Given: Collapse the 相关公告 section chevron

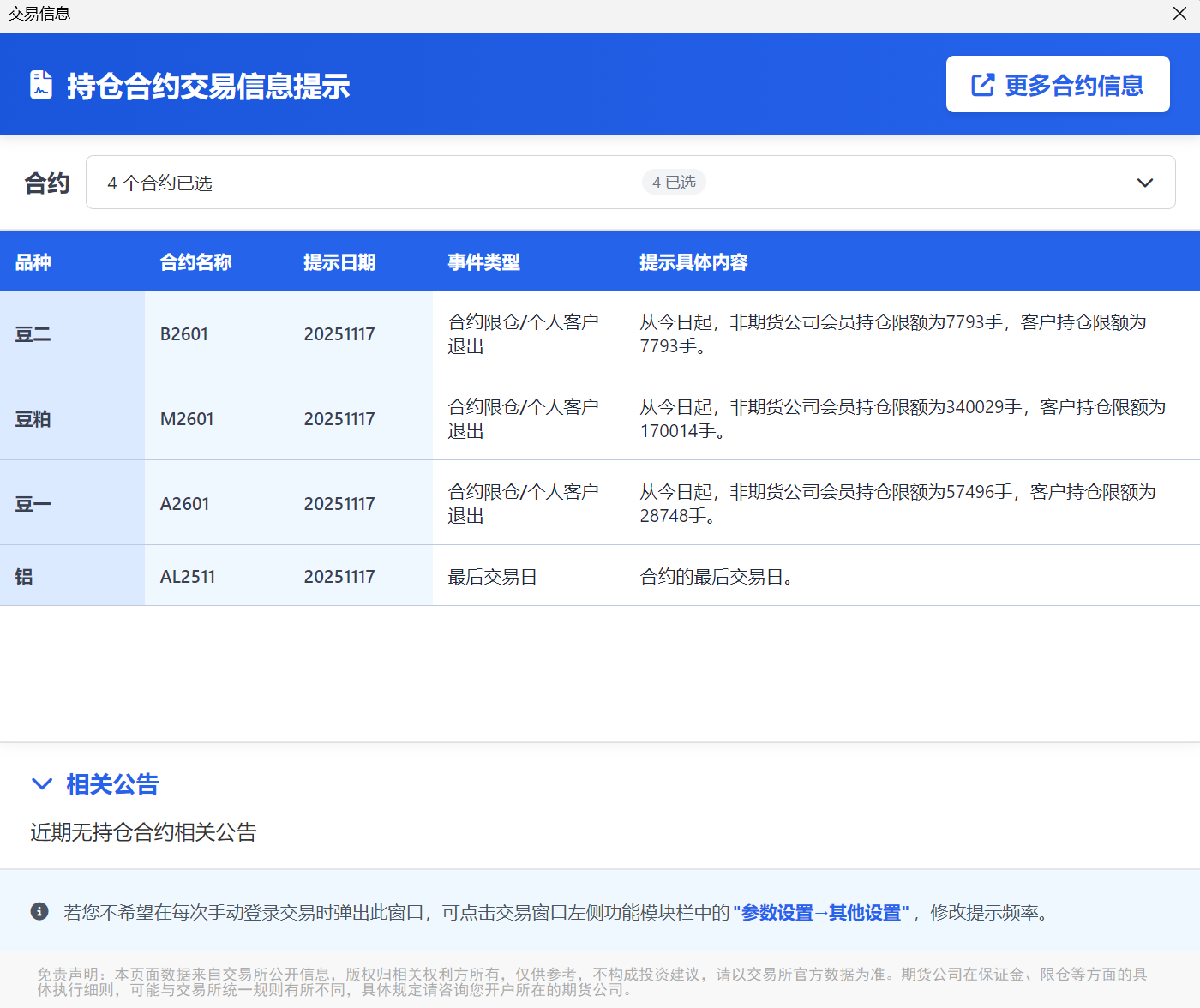Looking at the screenshot, I should click(41, 783).
